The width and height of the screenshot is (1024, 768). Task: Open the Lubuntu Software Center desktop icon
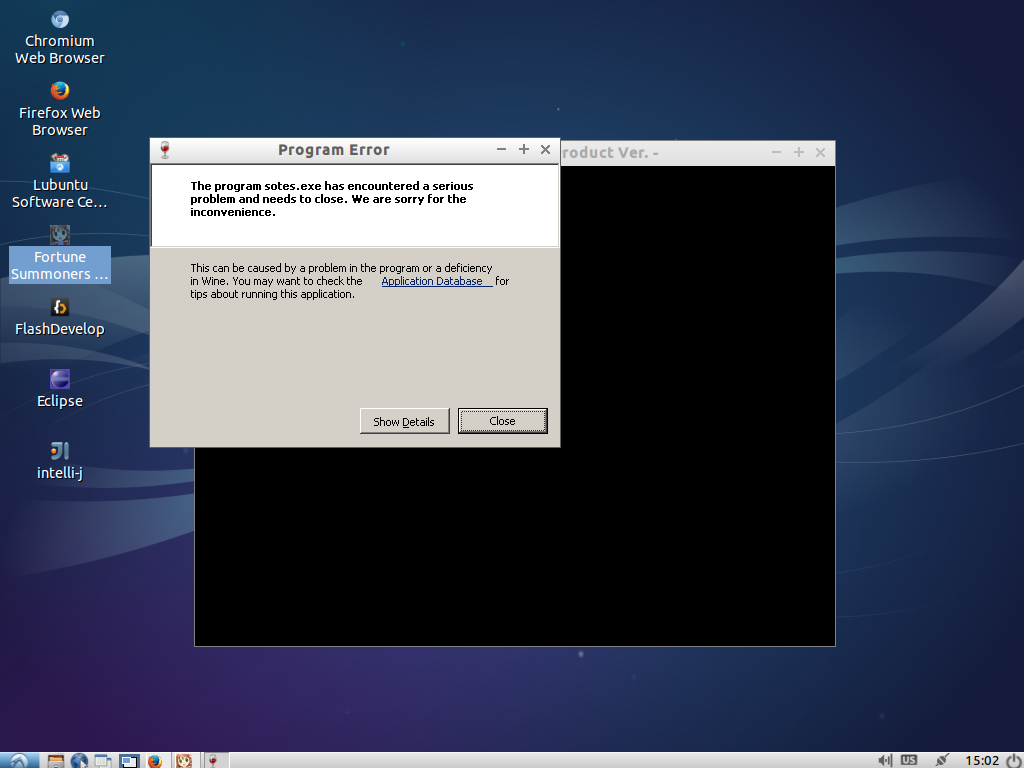click(59, 182)
